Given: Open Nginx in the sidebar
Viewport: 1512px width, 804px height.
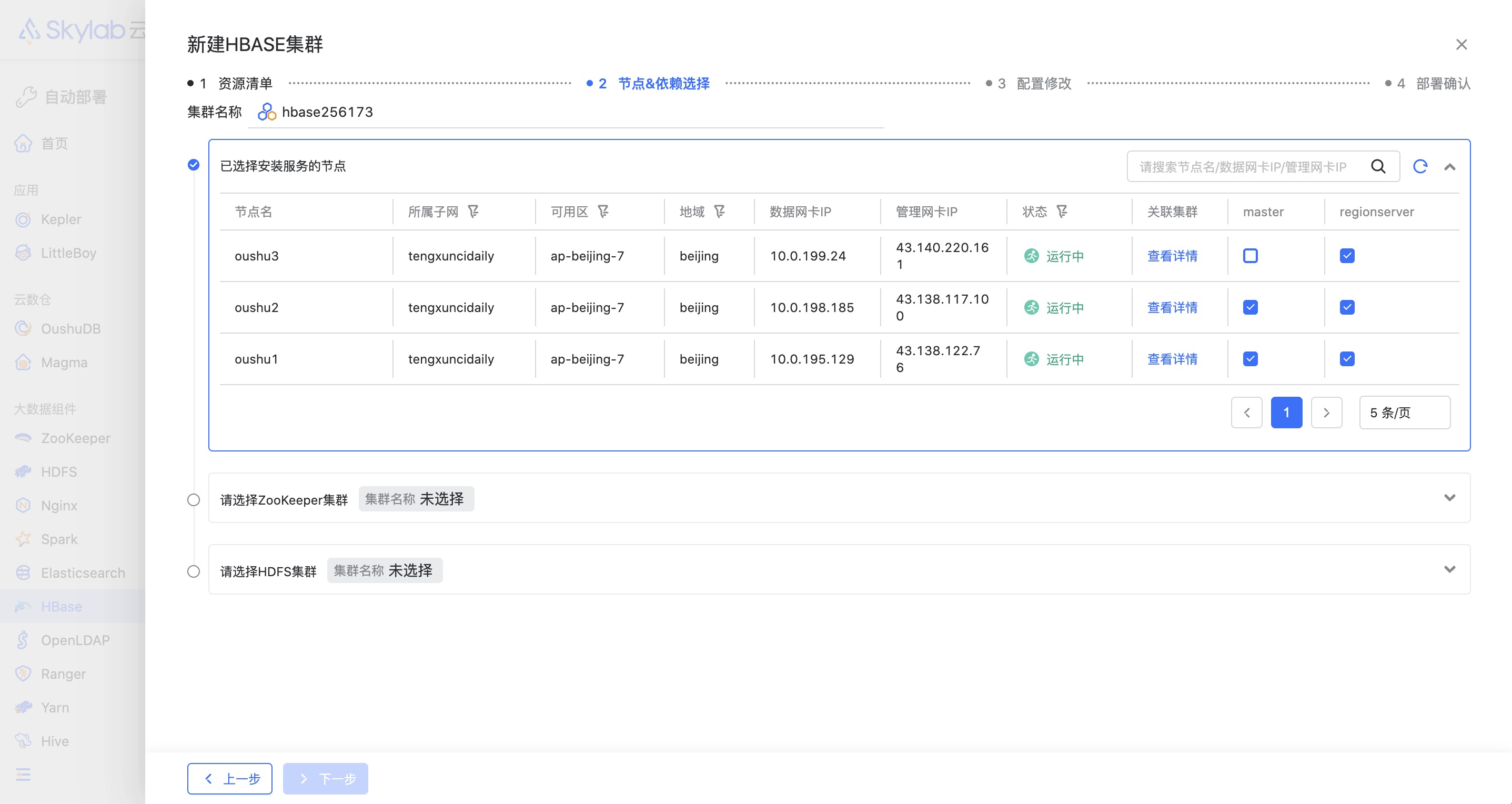Looking at the screenshot, I should pyautogui.click(x=59, y=505).
